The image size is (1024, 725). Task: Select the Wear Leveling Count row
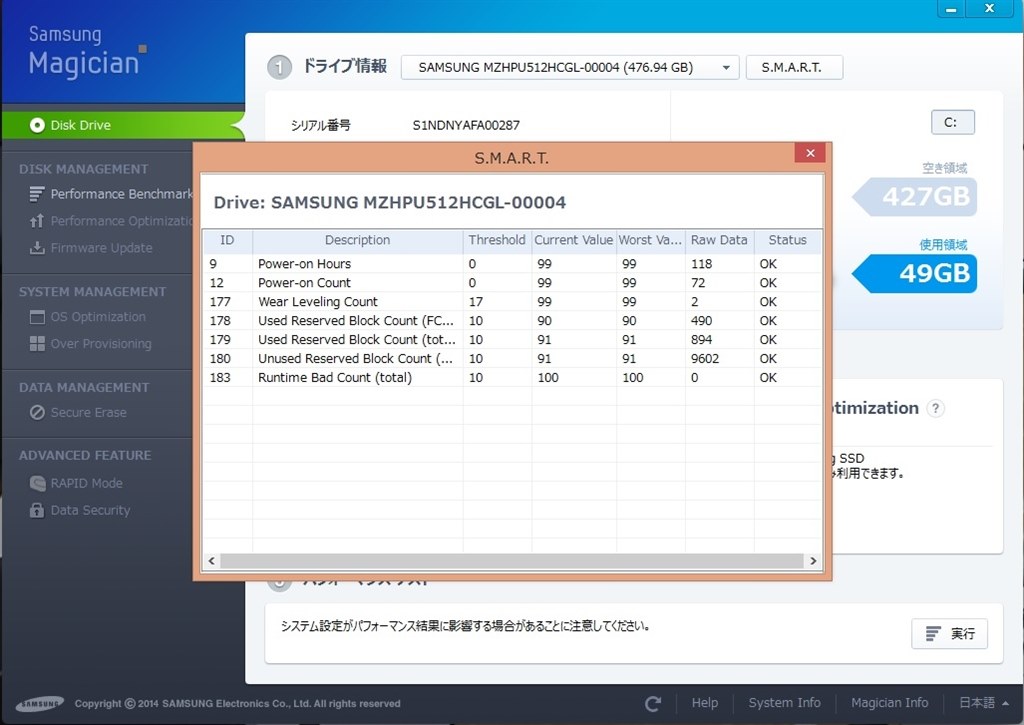[512, 302]
